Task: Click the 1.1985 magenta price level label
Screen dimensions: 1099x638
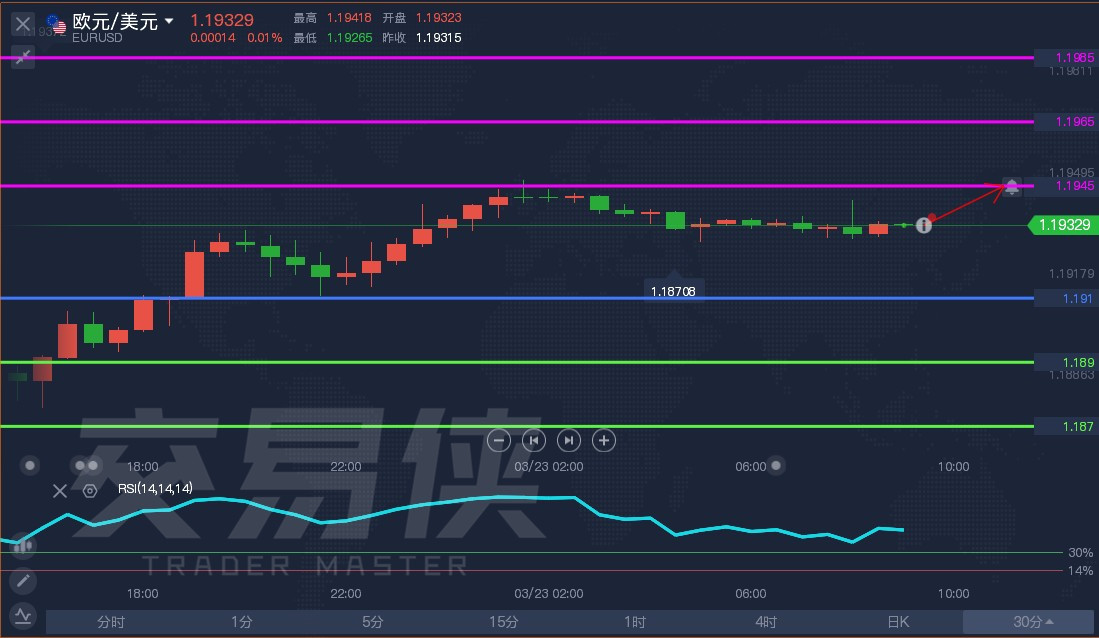Action: 1074,57
